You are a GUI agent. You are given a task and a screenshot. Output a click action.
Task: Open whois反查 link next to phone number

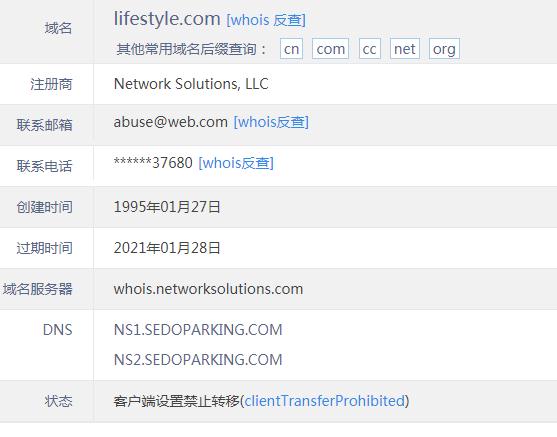tap(236, 163)
